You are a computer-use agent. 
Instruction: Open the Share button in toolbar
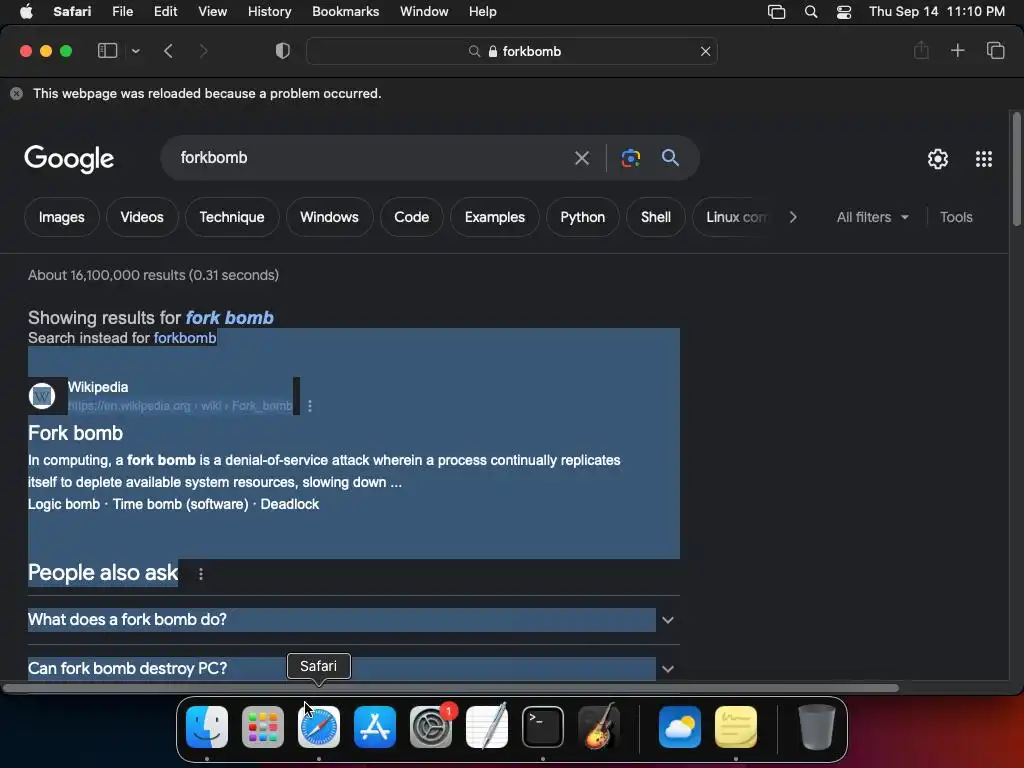[921, 50]
